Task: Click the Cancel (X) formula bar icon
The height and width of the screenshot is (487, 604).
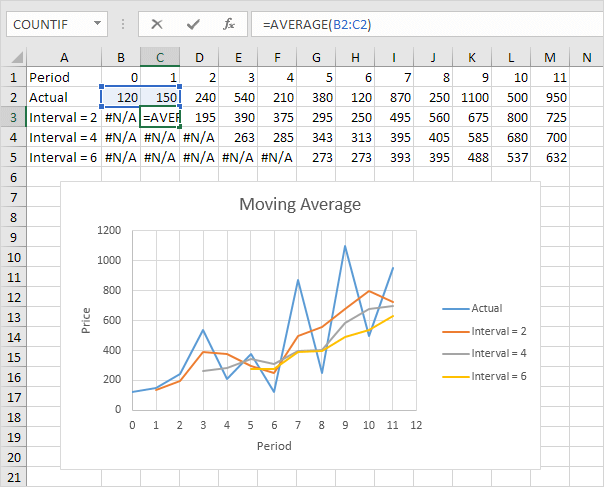Action: (x=157, y=23)
